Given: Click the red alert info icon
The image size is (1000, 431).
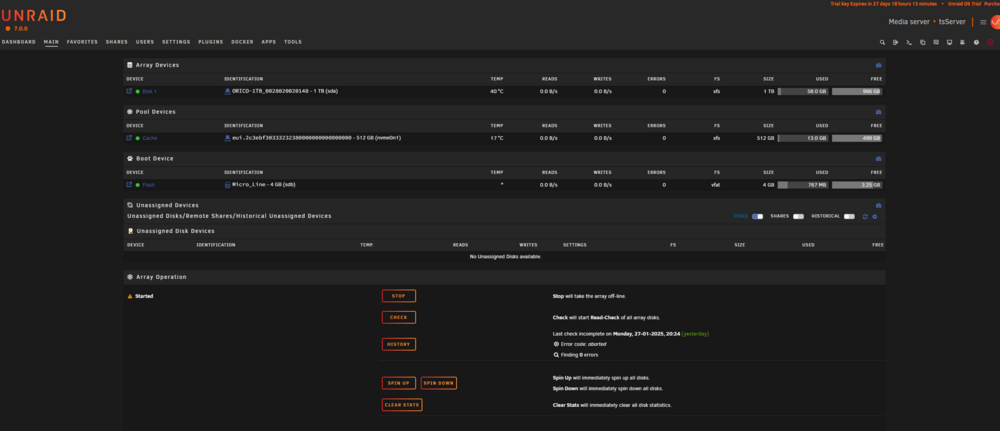Looking at the screenshot, I should [x=990, y=42].
